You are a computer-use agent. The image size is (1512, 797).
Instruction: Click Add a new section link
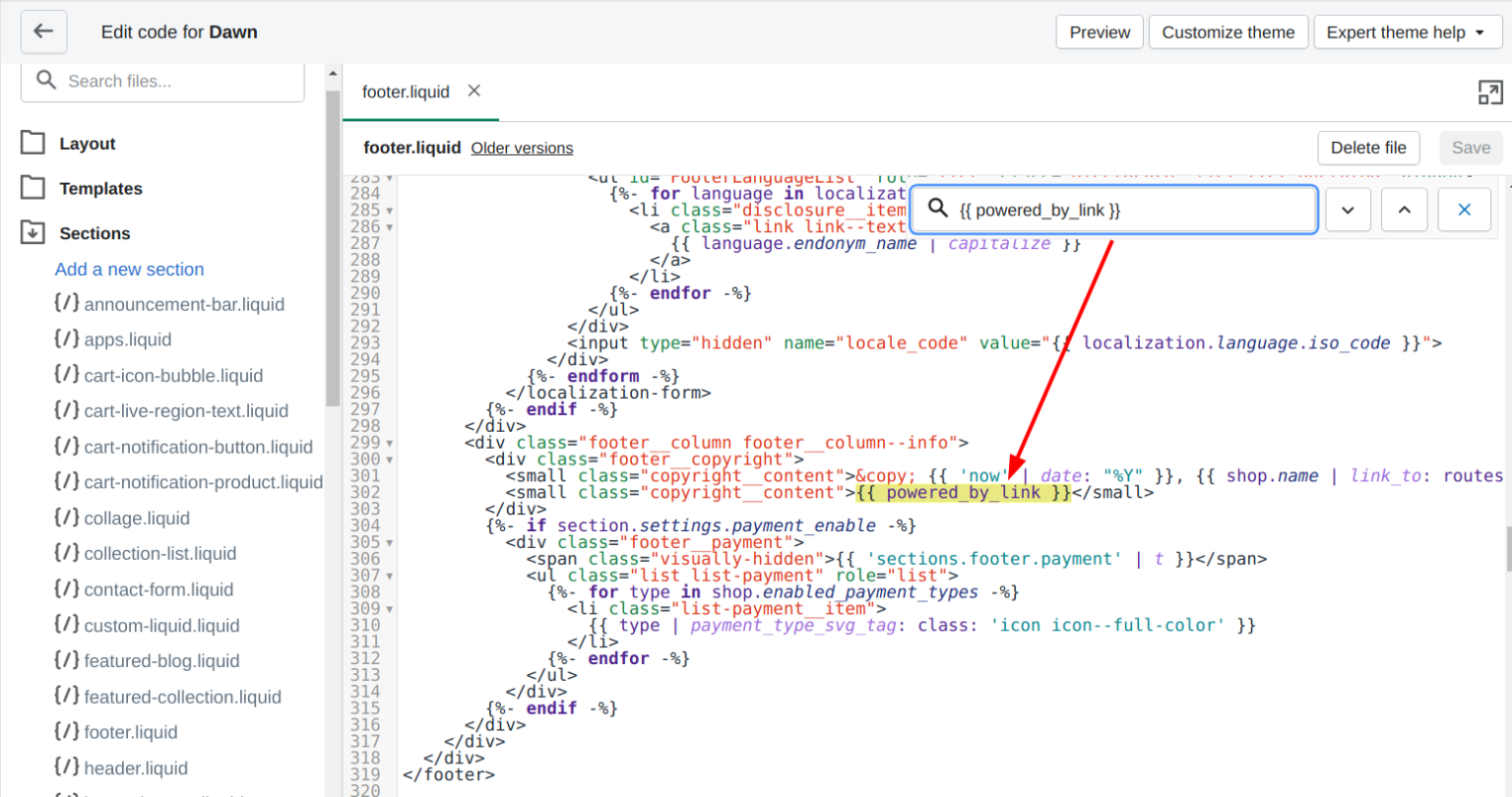click(129, 269)
